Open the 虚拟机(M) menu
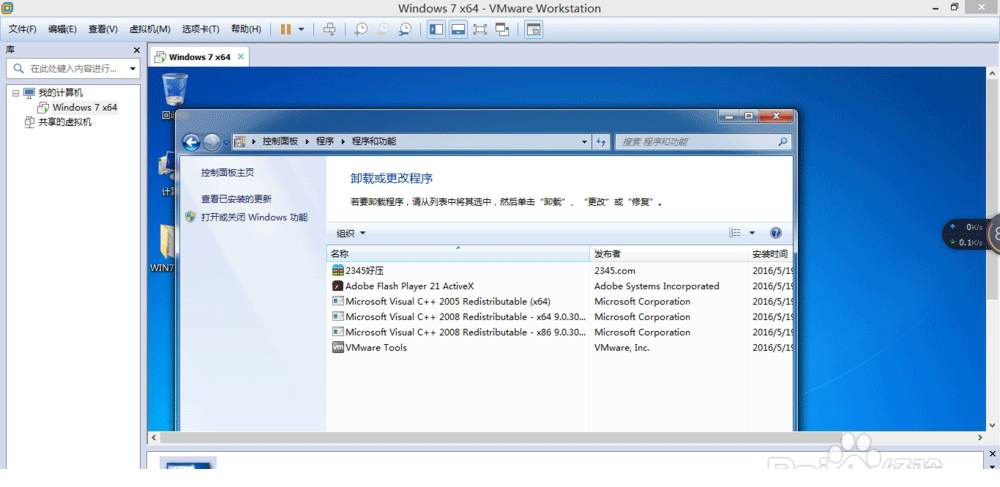 pyautogui.click(x=150, y=29)
